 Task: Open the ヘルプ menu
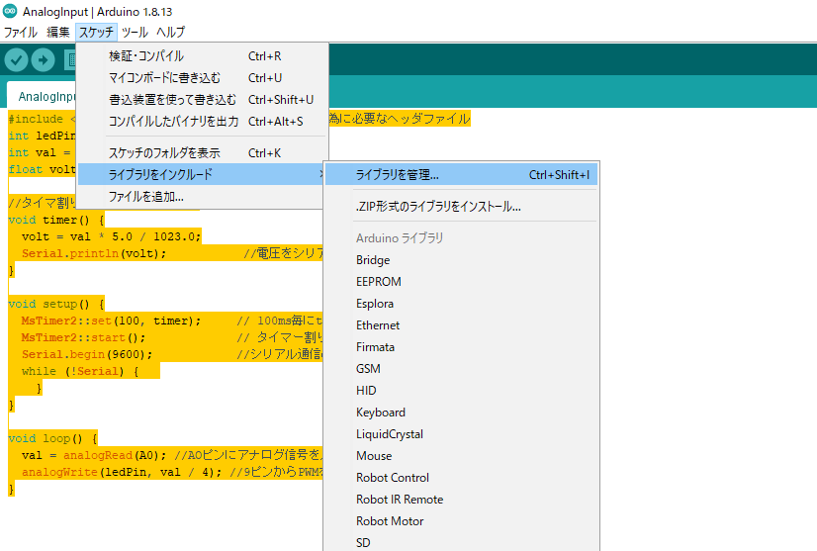point(170,32)
